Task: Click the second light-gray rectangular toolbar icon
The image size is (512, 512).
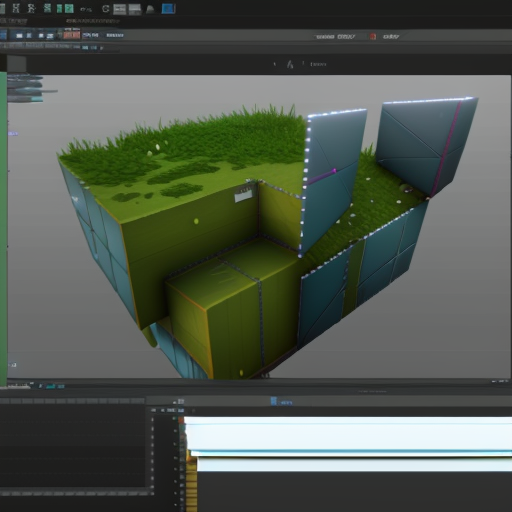Action: [x=135, y=10]
